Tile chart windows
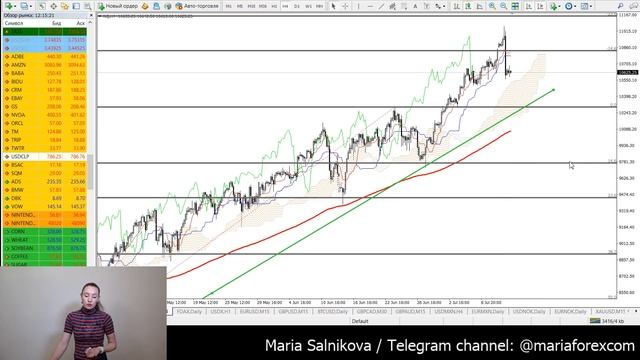Viewport: 640px width, 360px height. click(515, 6)
